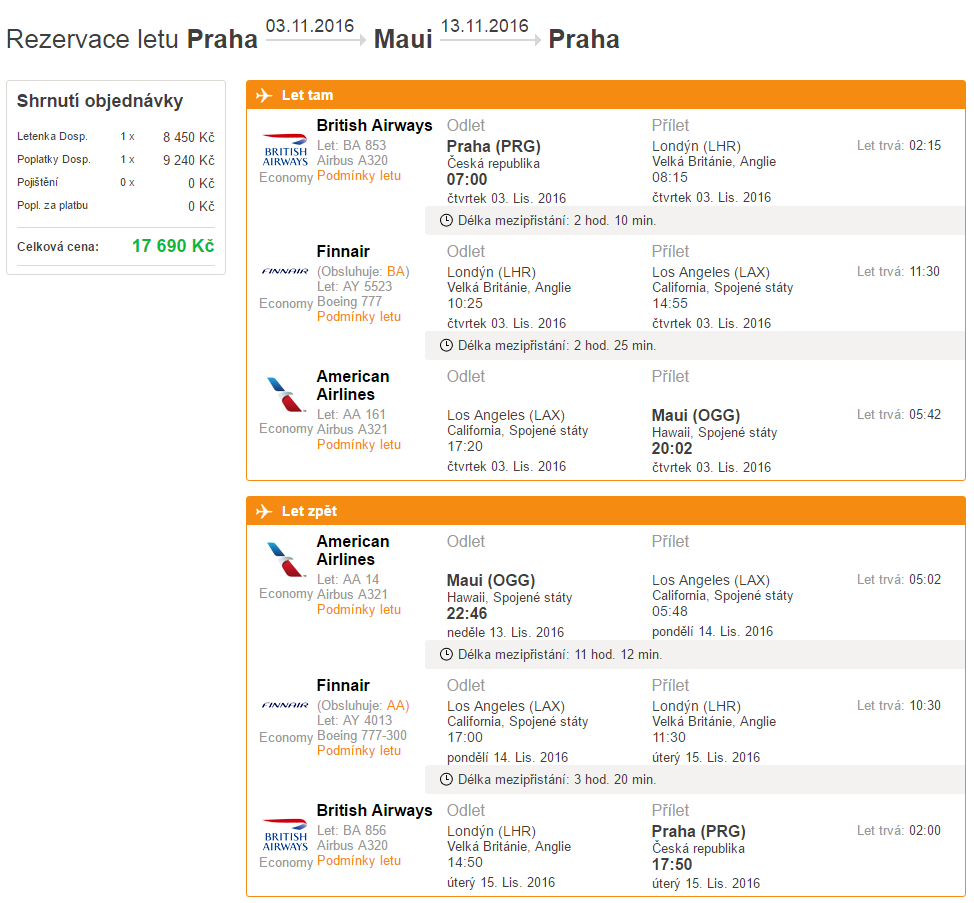Click the Let tam section title
This screenshot has width=974, height=903.
coord(307,95)
